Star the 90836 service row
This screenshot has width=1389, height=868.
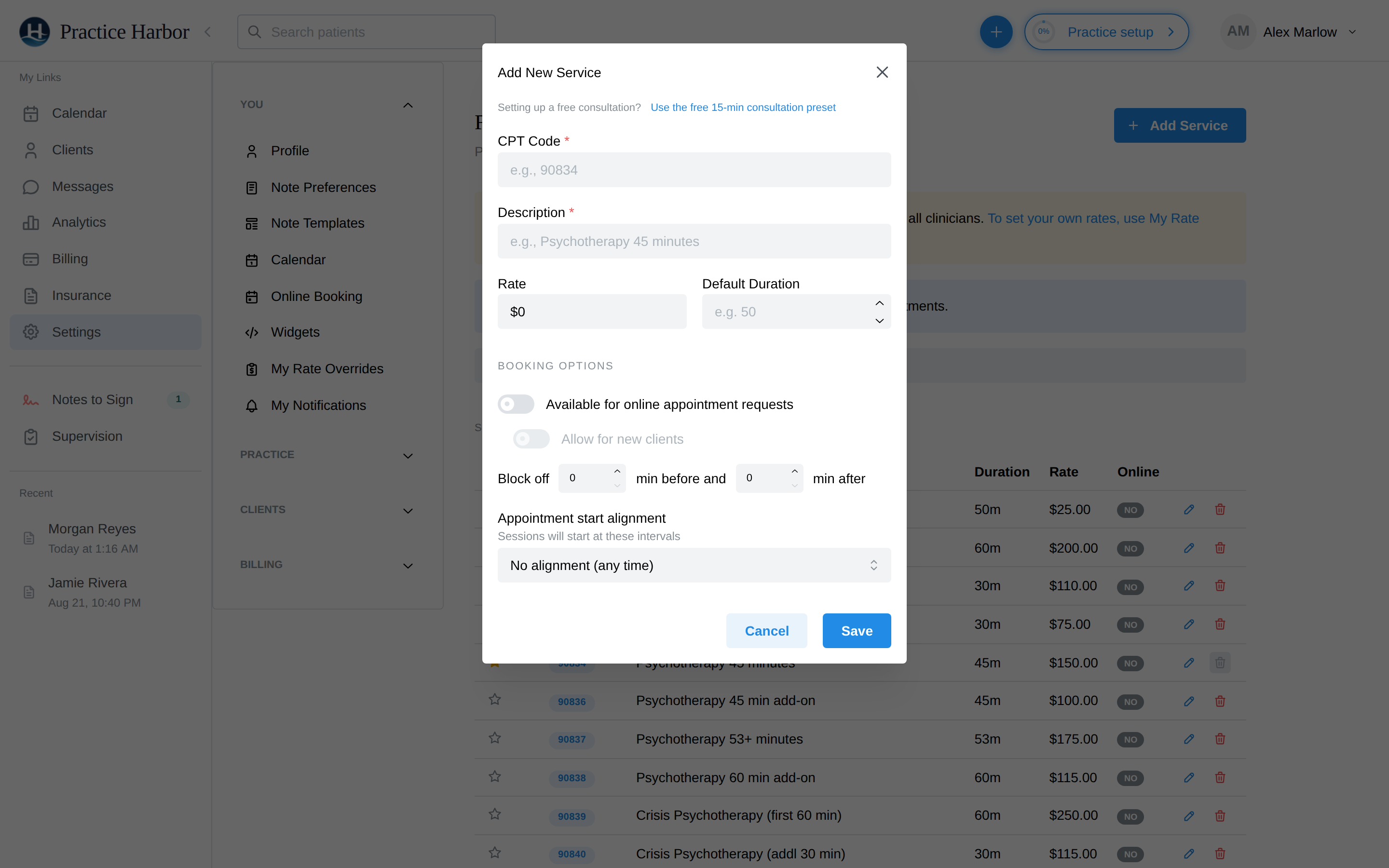[x=495, y=700]
